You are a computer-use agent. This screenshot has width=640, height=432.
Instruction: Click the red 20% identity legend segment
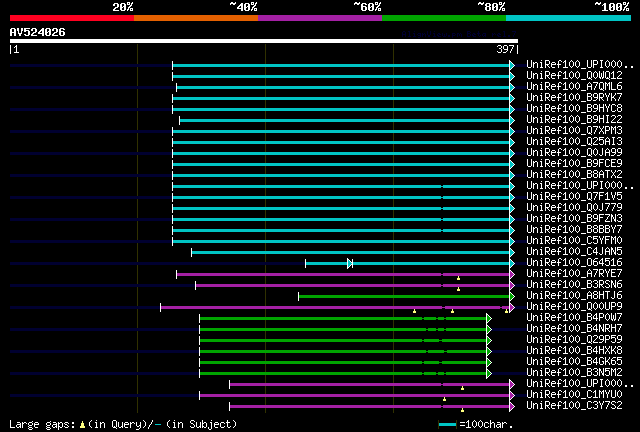tap(72, 18)
